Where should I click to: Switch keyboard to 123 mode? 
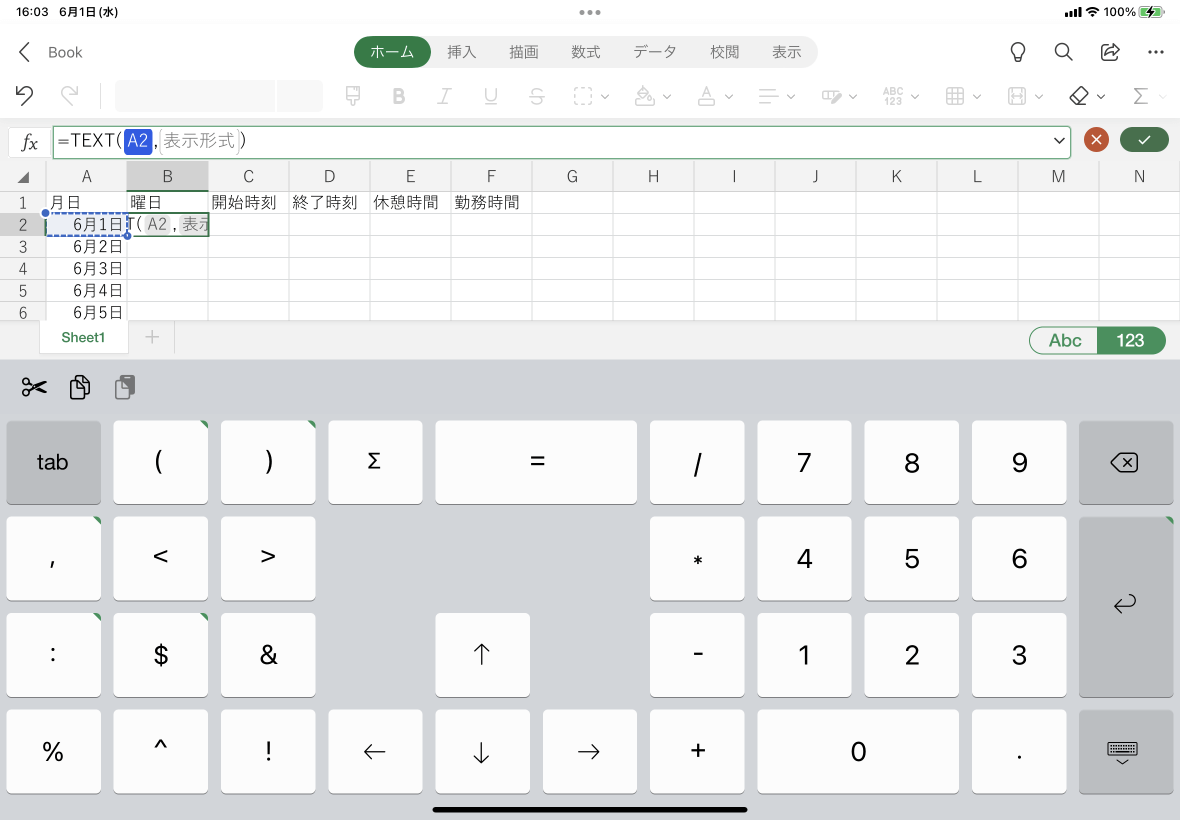pyautogui.click(x=1131, y=341)
